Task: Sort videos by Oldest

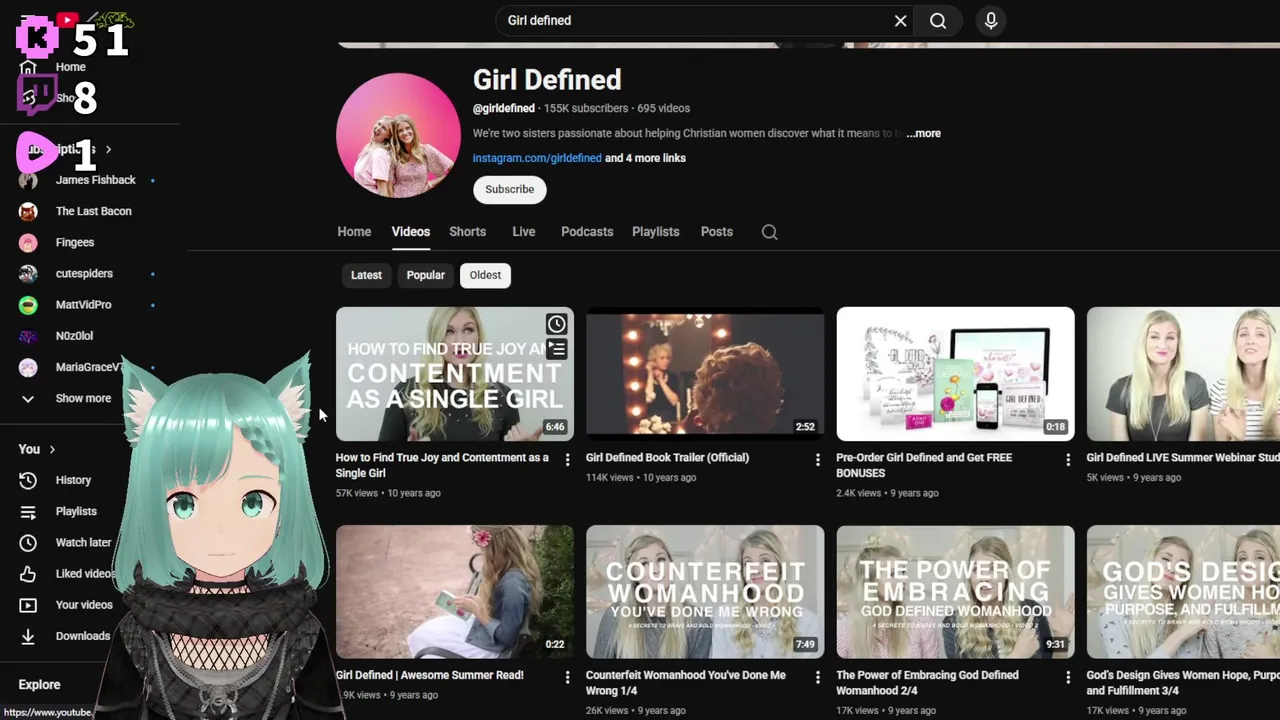Action: click(485, 275)
